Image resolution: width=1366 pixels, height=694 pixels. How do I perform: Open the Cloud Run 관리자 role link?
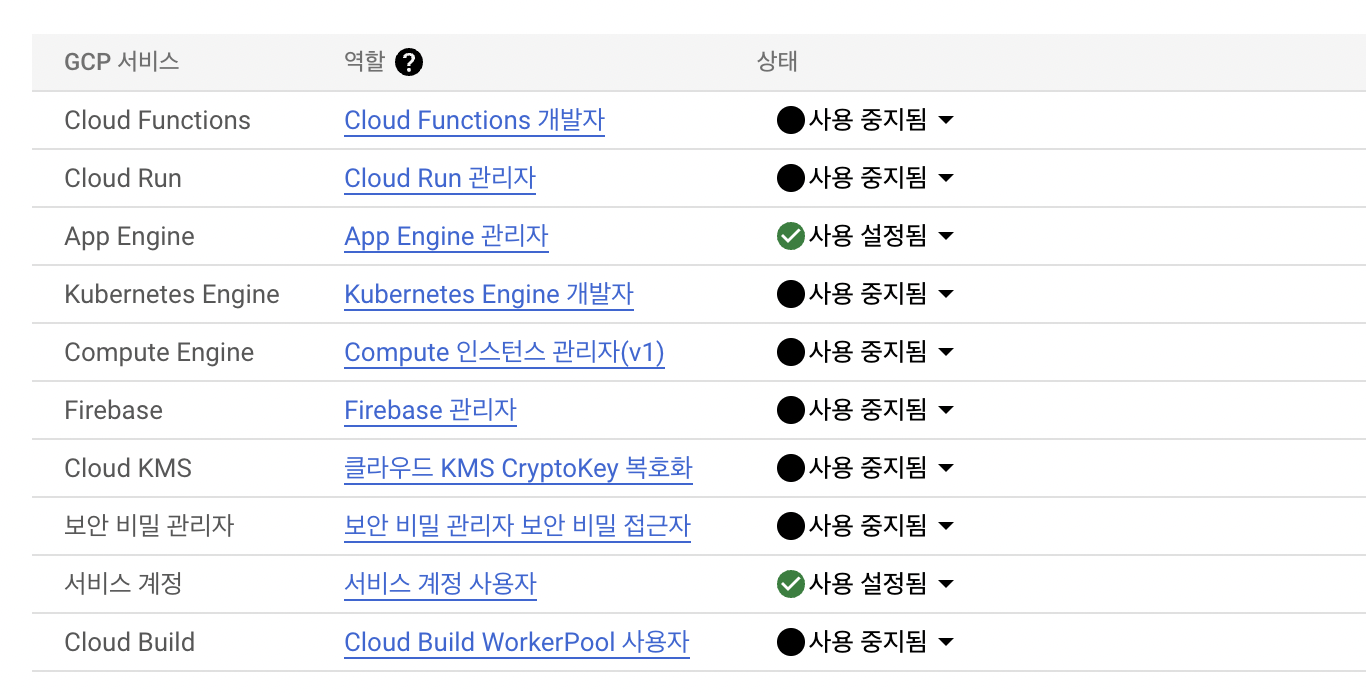pyautogui.click(x=440, y=179)
